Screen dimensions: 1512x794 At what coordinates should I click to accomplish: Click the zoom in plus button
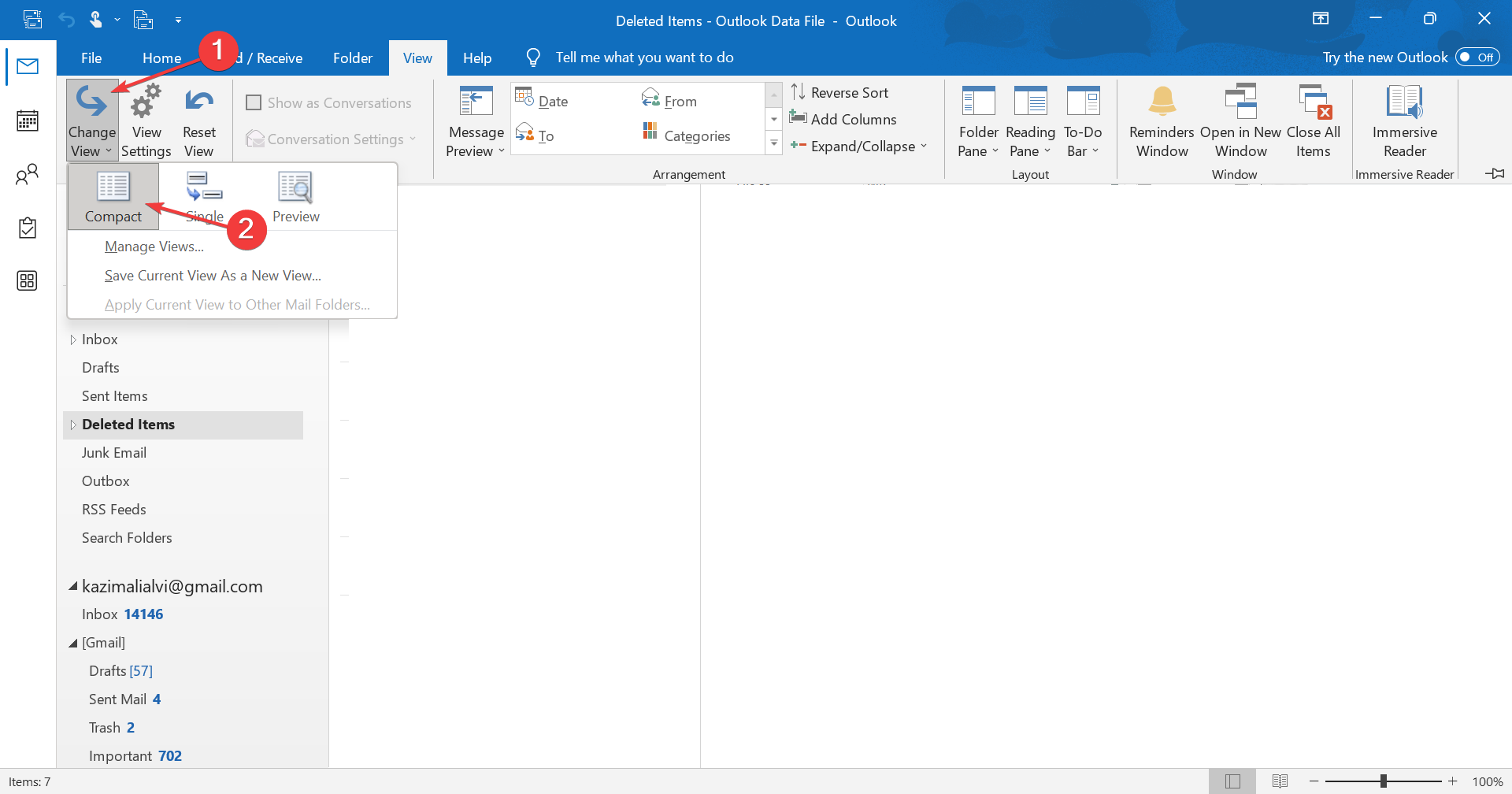tap(1453, 781)
